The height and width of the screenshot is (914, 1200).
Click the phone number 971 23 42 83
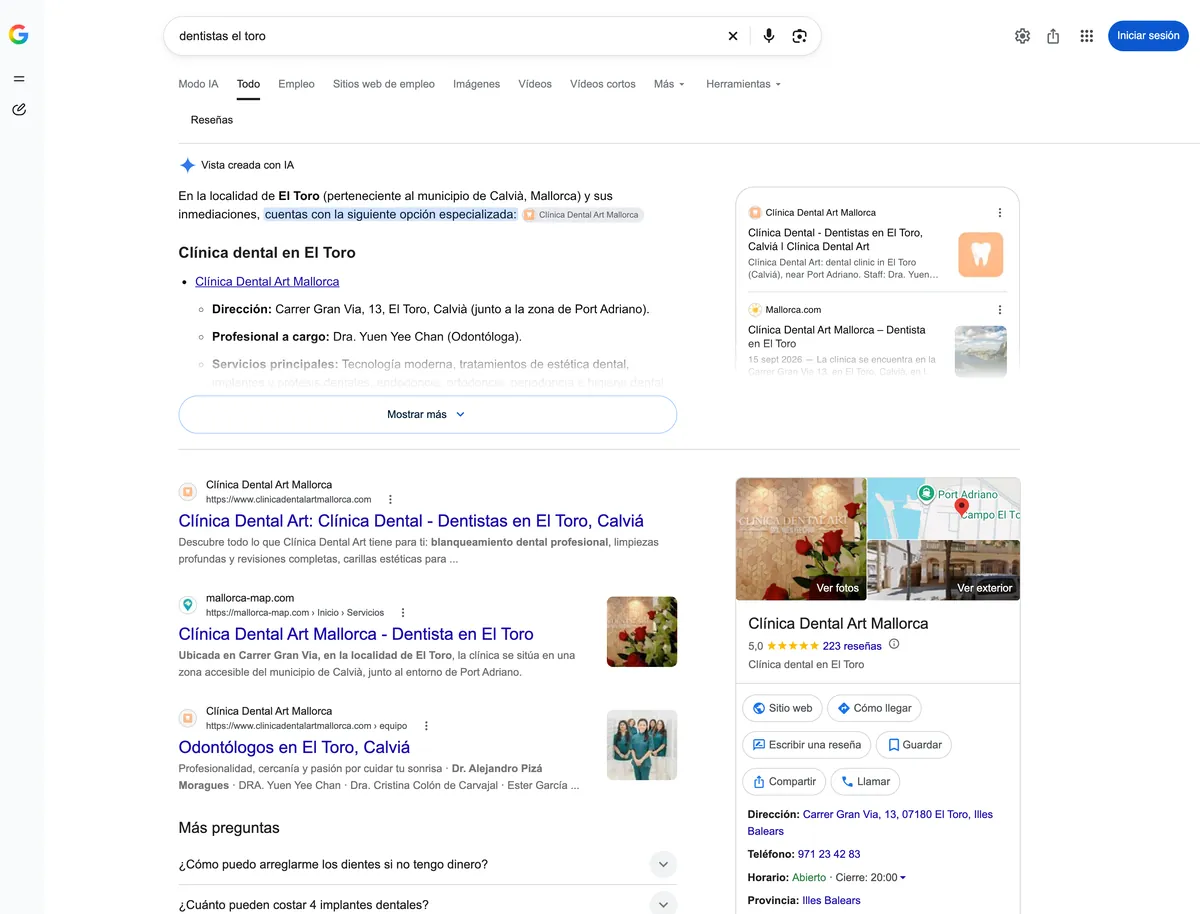(x=829, y=854)
